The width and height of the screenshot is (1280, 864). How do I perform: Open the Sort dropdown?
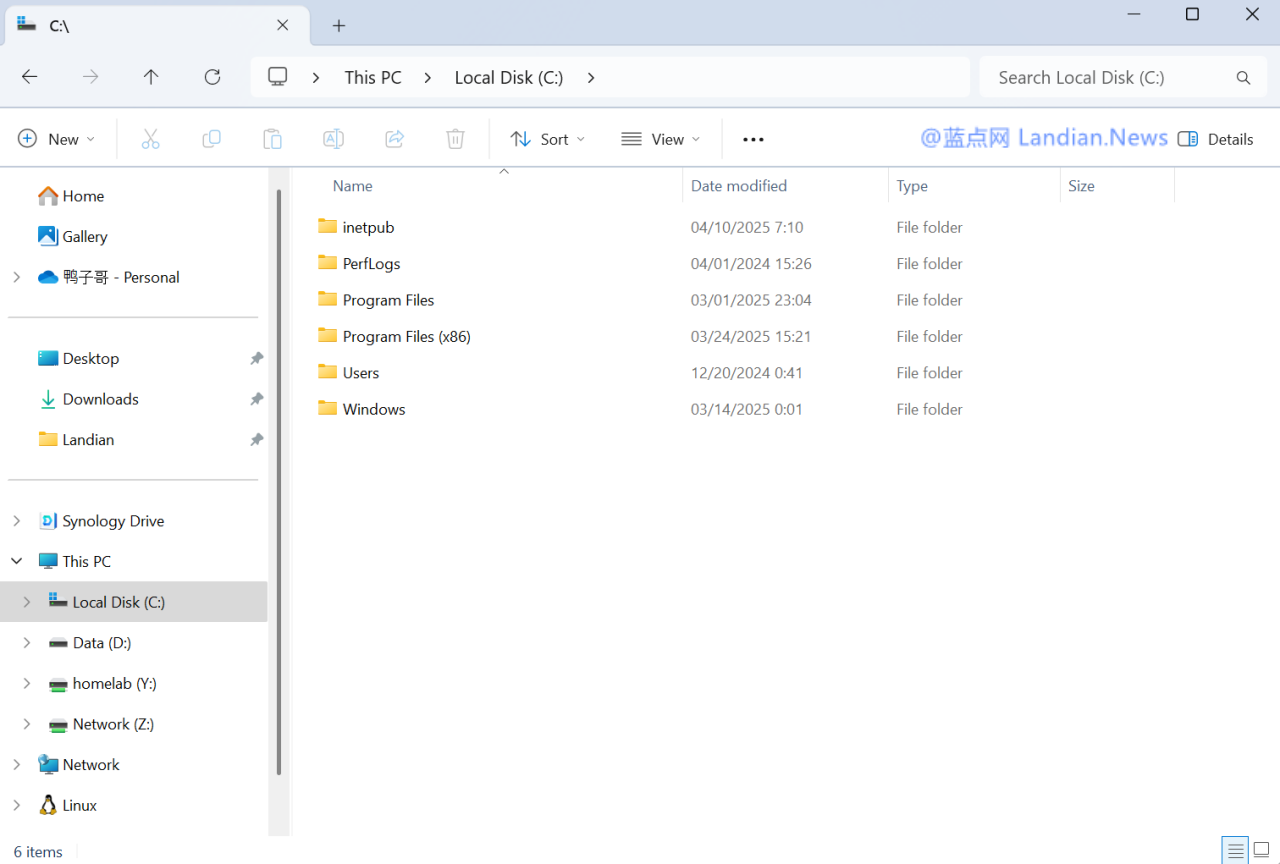547,139
